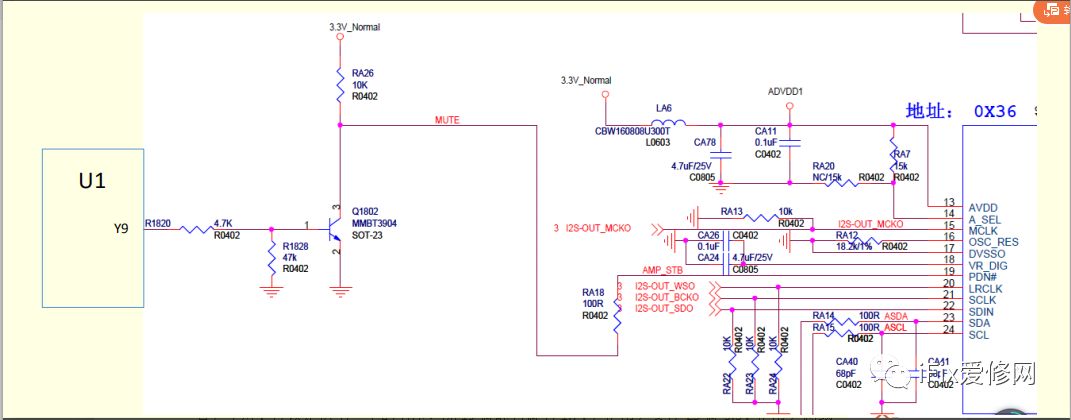
Task: Click the SOT-23 package label
Action: click(x=365, y=235)
